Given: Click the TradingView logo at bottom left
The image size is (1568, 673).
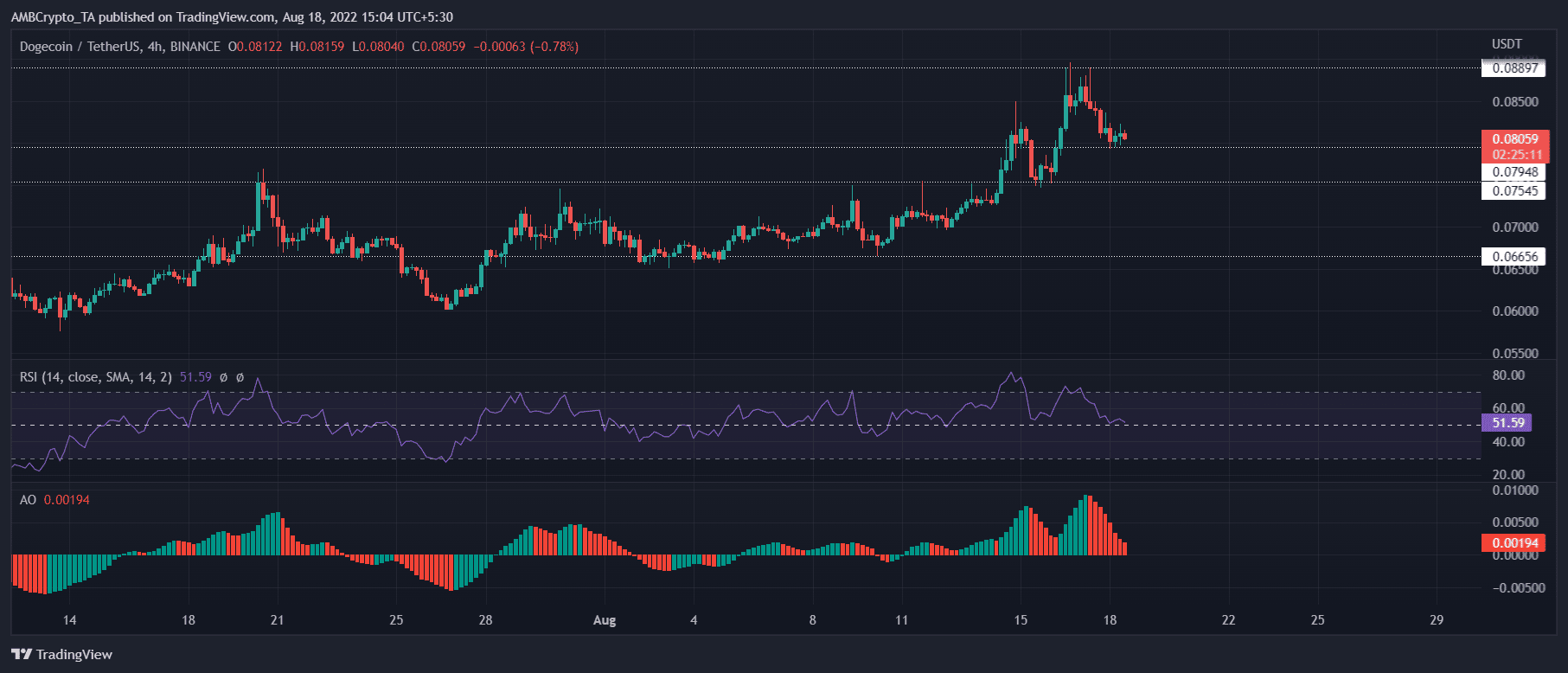Looking at the screenshot, I should click(x=62, y=654).
